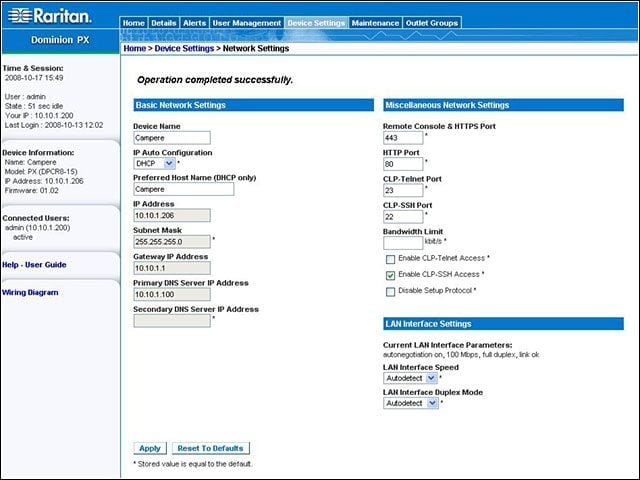The width and height of the screenshot is (640, 480).
Task: Click the Apply button
Action: click(x=150, y=448)
